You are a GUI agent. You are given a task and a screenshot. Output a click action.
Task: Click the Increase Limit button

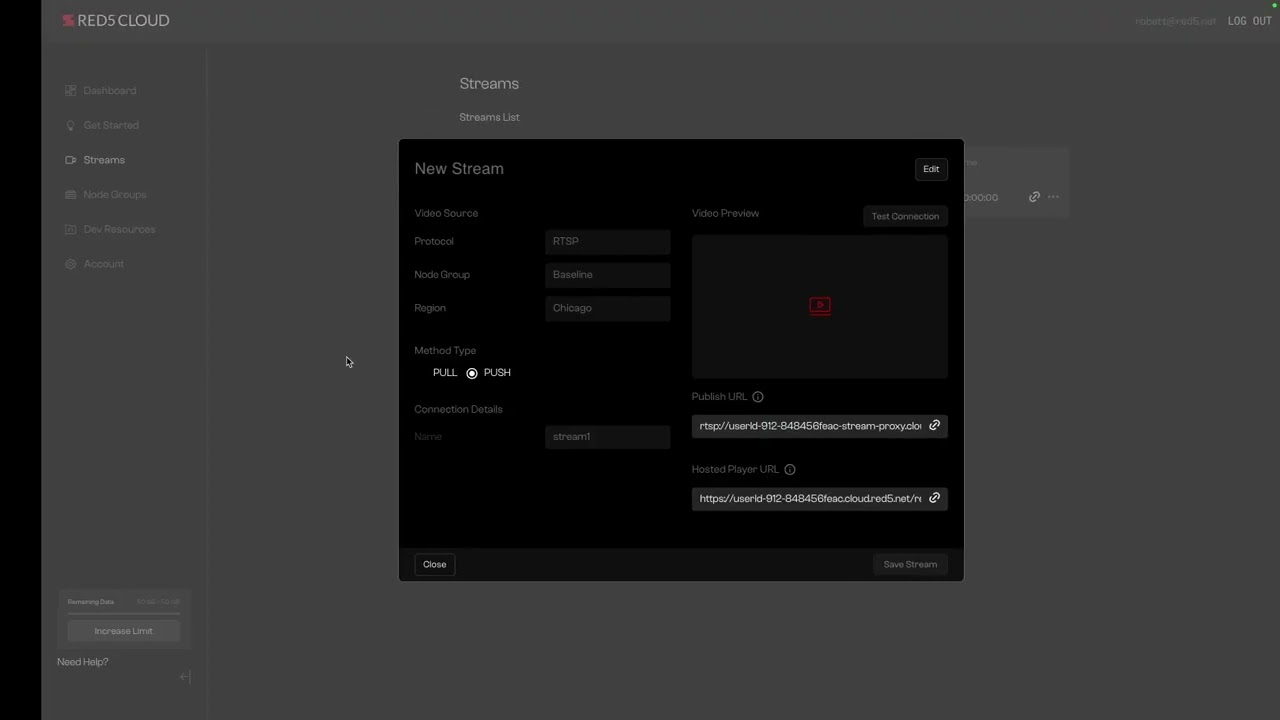click(x=124, y=631)
